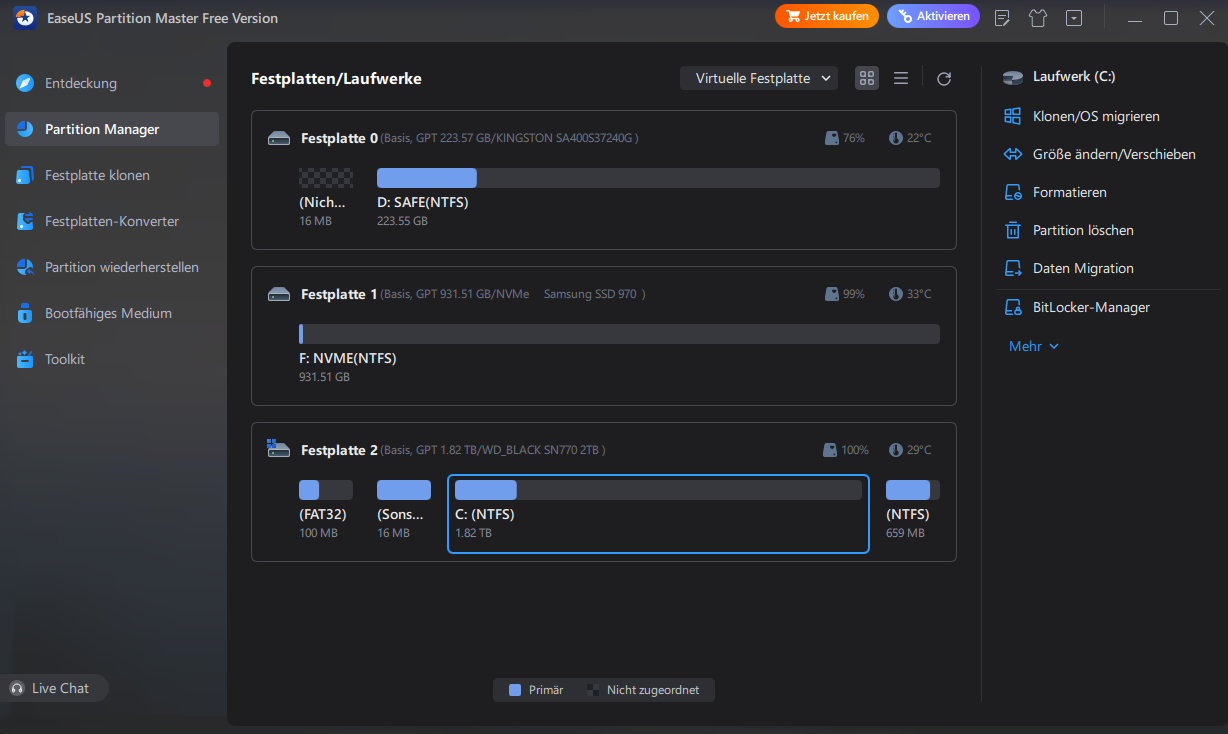Image resolution: width=1228 pixels, height=734 pixels.
Task: Click the shirt skin icon in title bar
Action: 1038,18
